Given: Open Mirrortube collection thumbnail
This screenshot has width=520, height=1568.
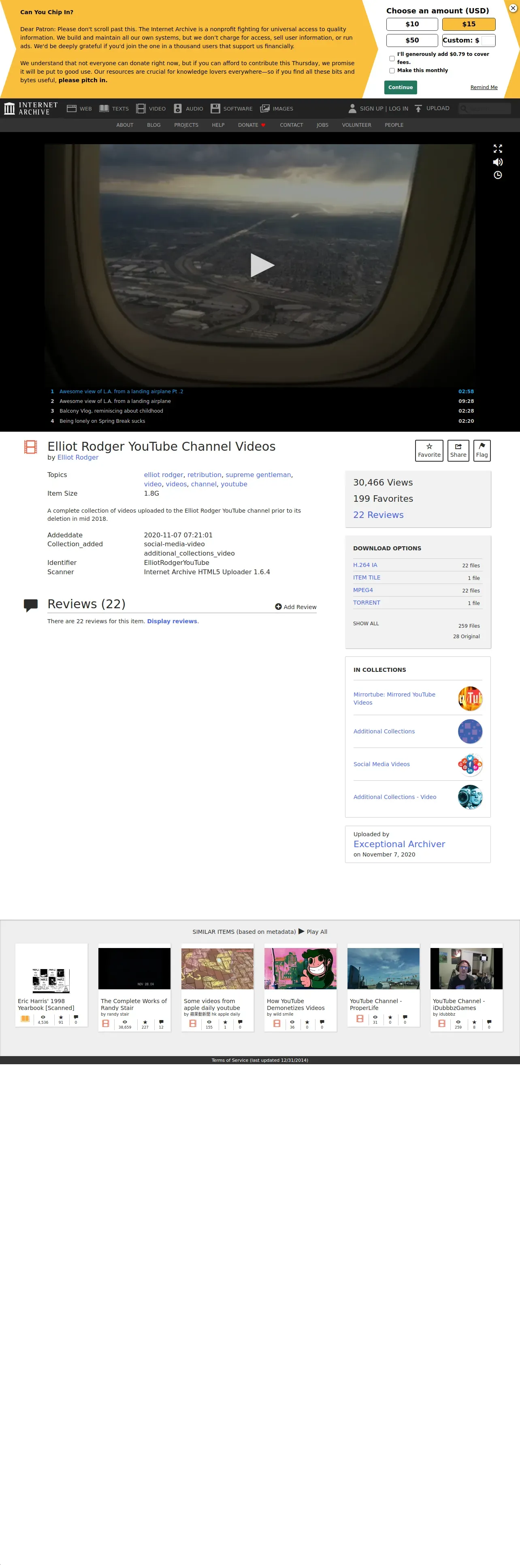Looking at the screenshot, I should click(470, 699).
